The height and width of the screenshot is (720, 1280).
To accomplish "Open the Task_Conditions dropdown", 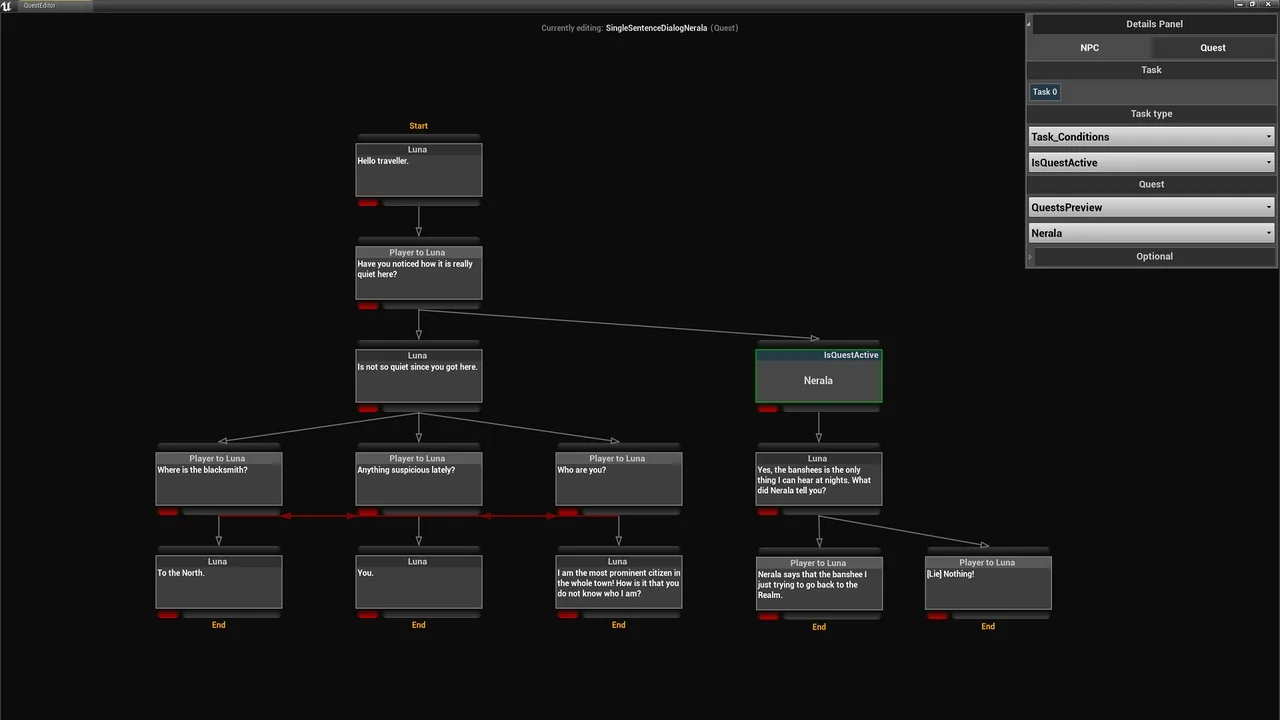I will coord(1151,137).
